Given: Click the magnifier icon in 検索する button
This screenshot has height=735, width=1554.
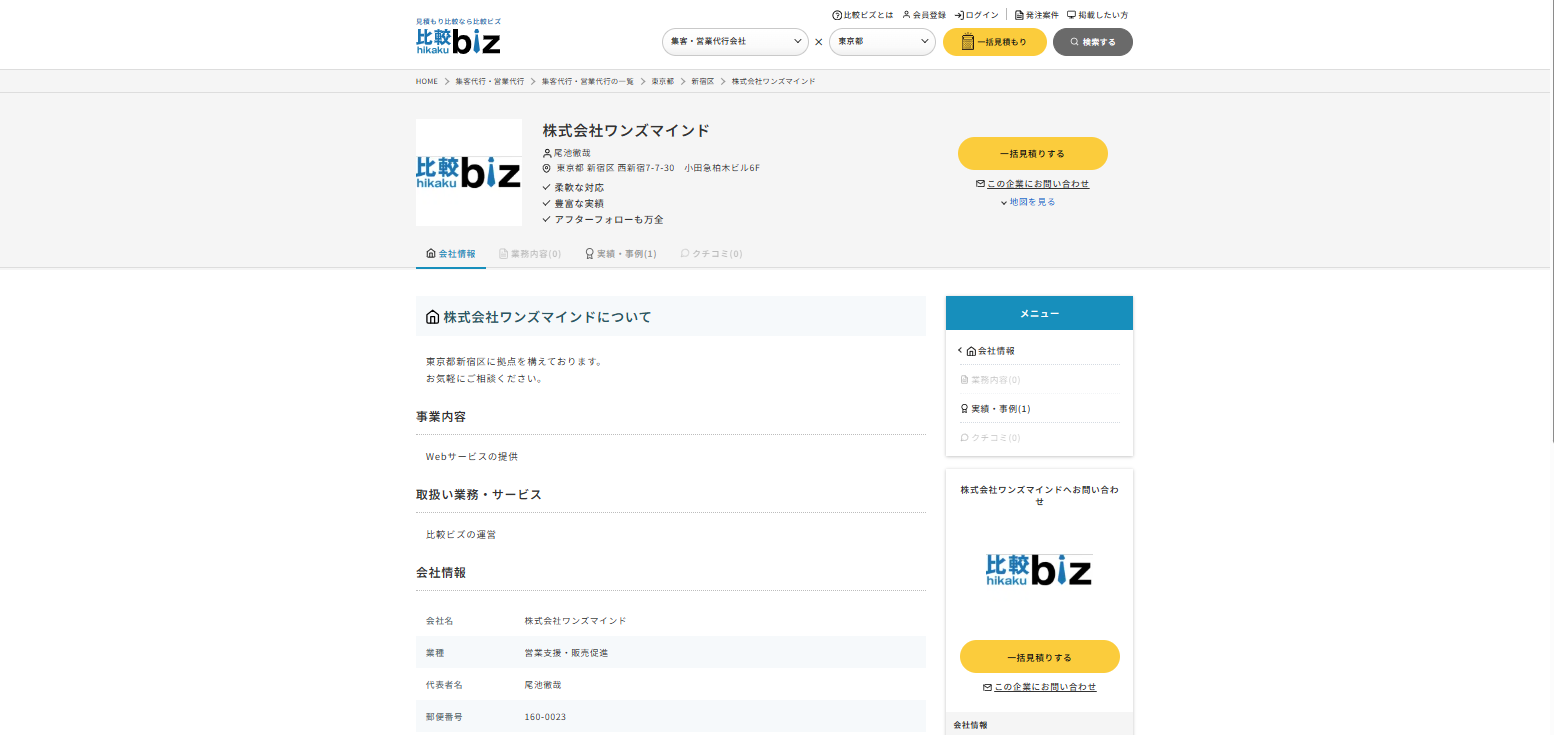Looking at the screenshot, I should [x=1074, y=42].
